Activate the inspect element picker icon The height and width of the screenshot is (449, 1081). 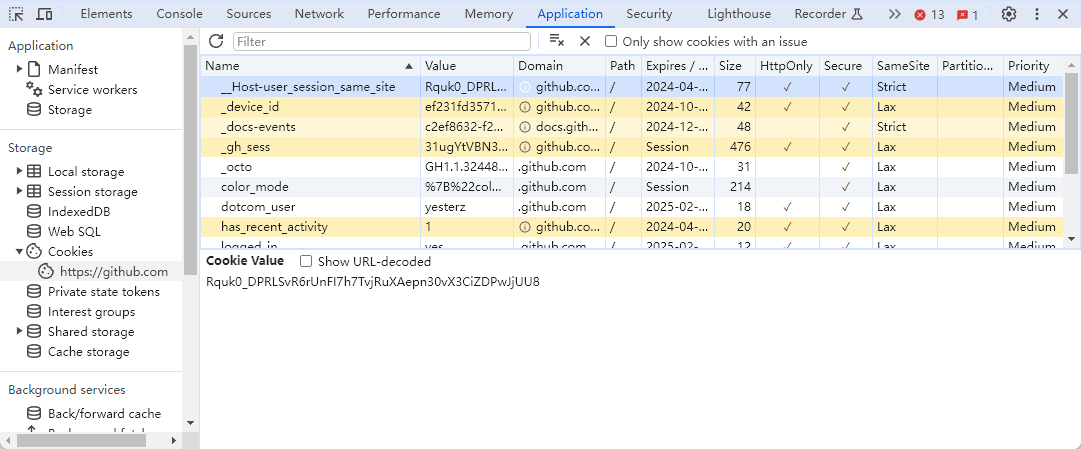pyautogui.click(x=16, y=14)
